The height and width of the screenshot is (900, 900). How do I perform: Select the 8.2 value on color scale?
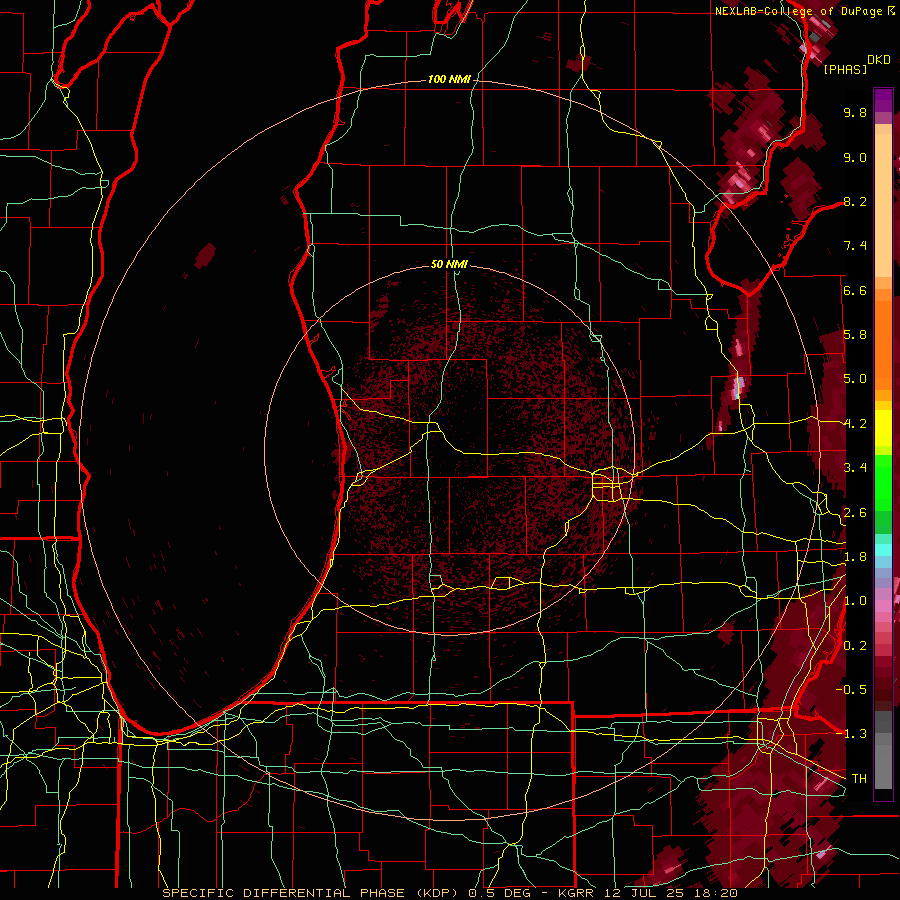click(855, 201)
